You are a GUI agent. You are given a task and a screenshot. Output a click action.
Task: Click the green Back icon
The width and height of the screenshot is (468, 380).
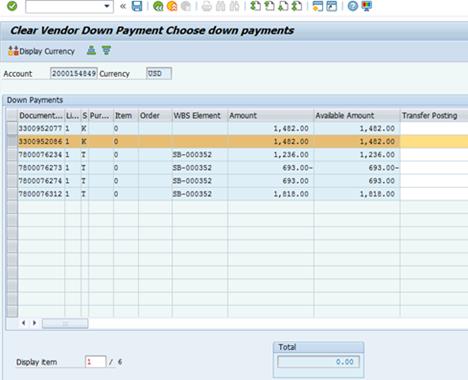[158, 6]
